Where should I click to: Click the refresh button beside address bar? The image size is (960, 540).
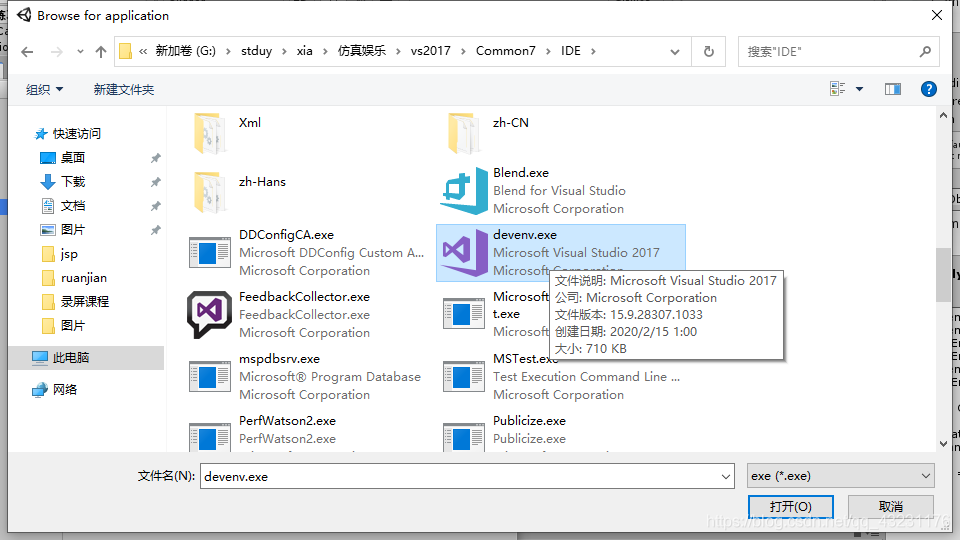(x=708, y=51)
